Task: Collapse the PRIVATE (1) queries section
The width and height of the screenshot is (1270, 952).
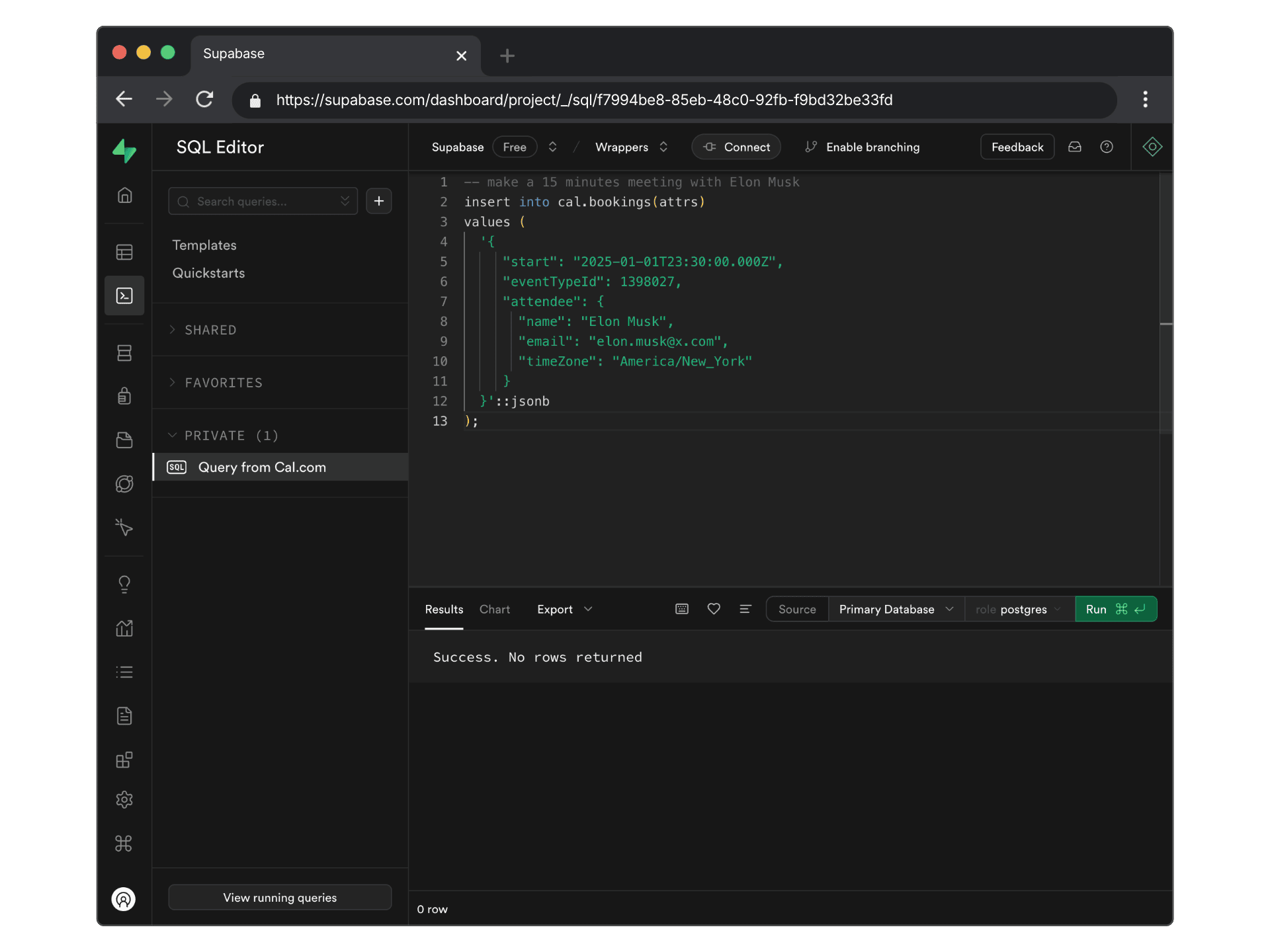Action: point(224,436)
